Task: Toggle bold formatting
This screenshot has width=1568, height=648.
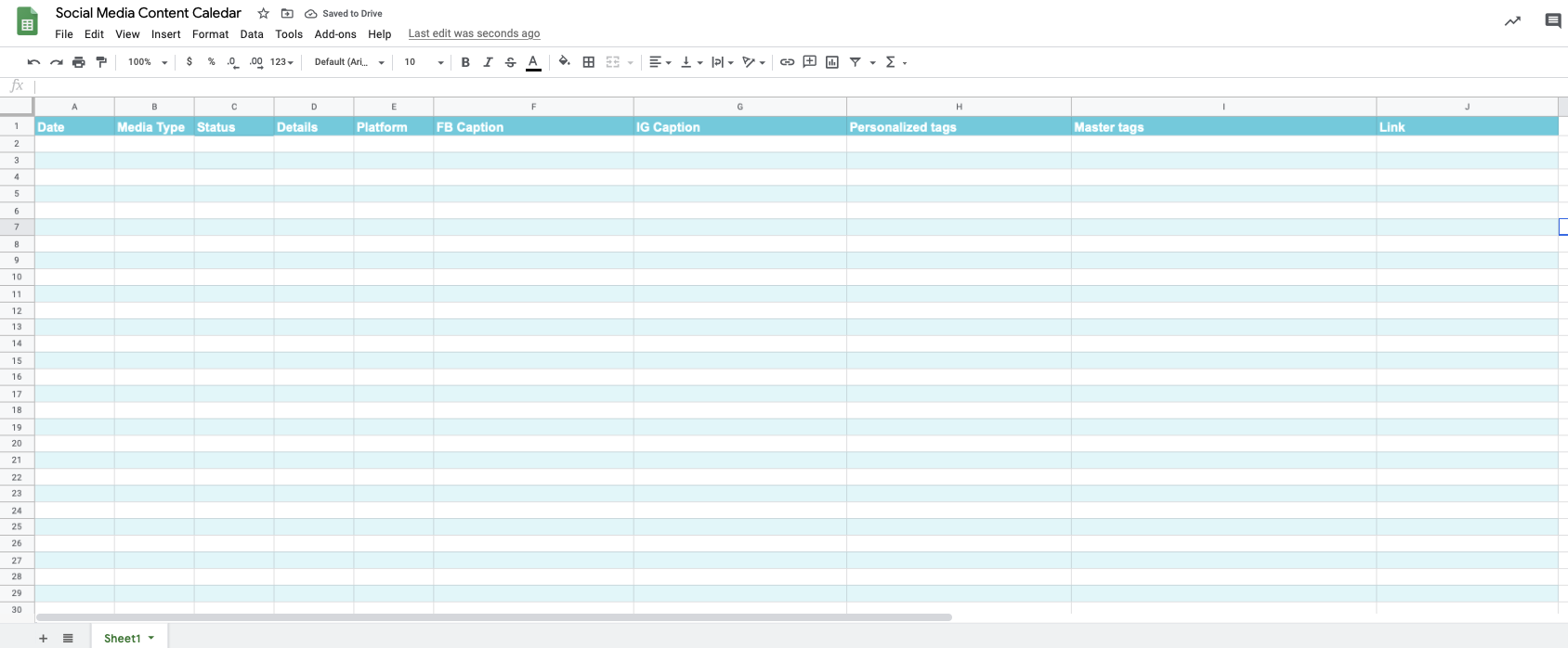Action: [x=465, y=62]
